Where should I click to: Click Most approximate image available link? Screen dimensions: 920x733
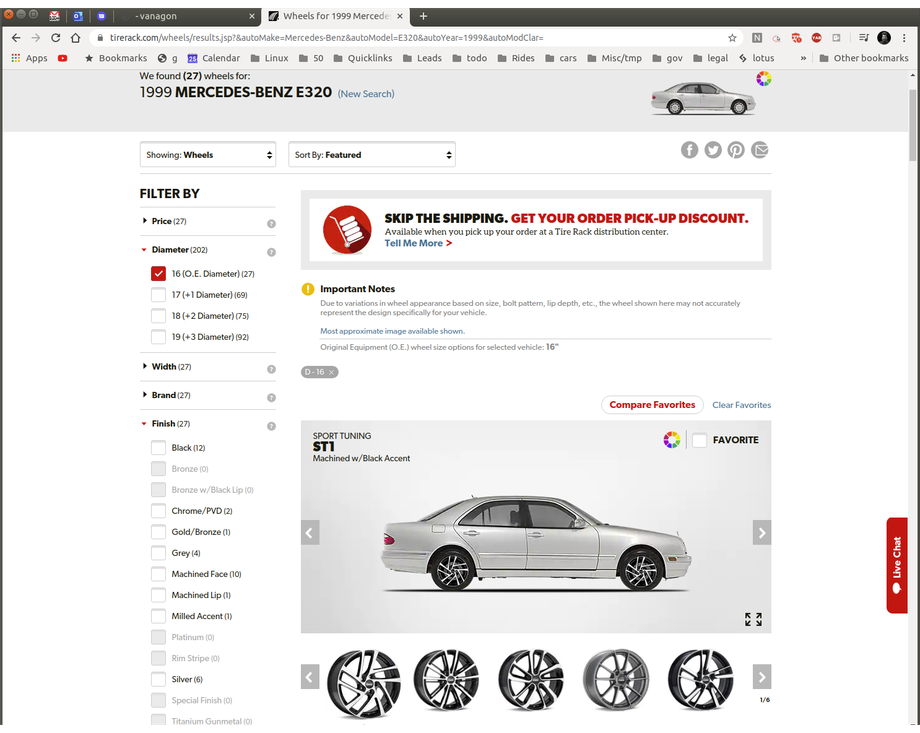click(x=392, y=331)
